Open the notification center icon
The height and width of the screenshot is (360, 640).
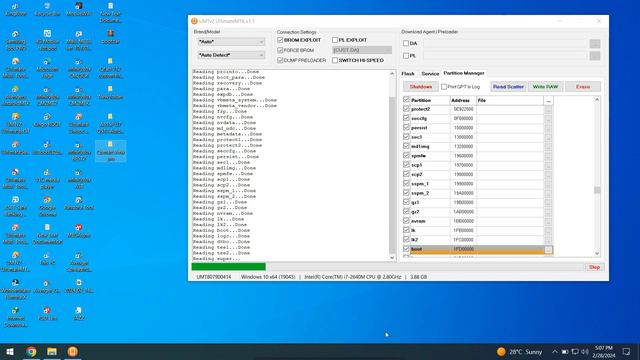click(627, 351)
